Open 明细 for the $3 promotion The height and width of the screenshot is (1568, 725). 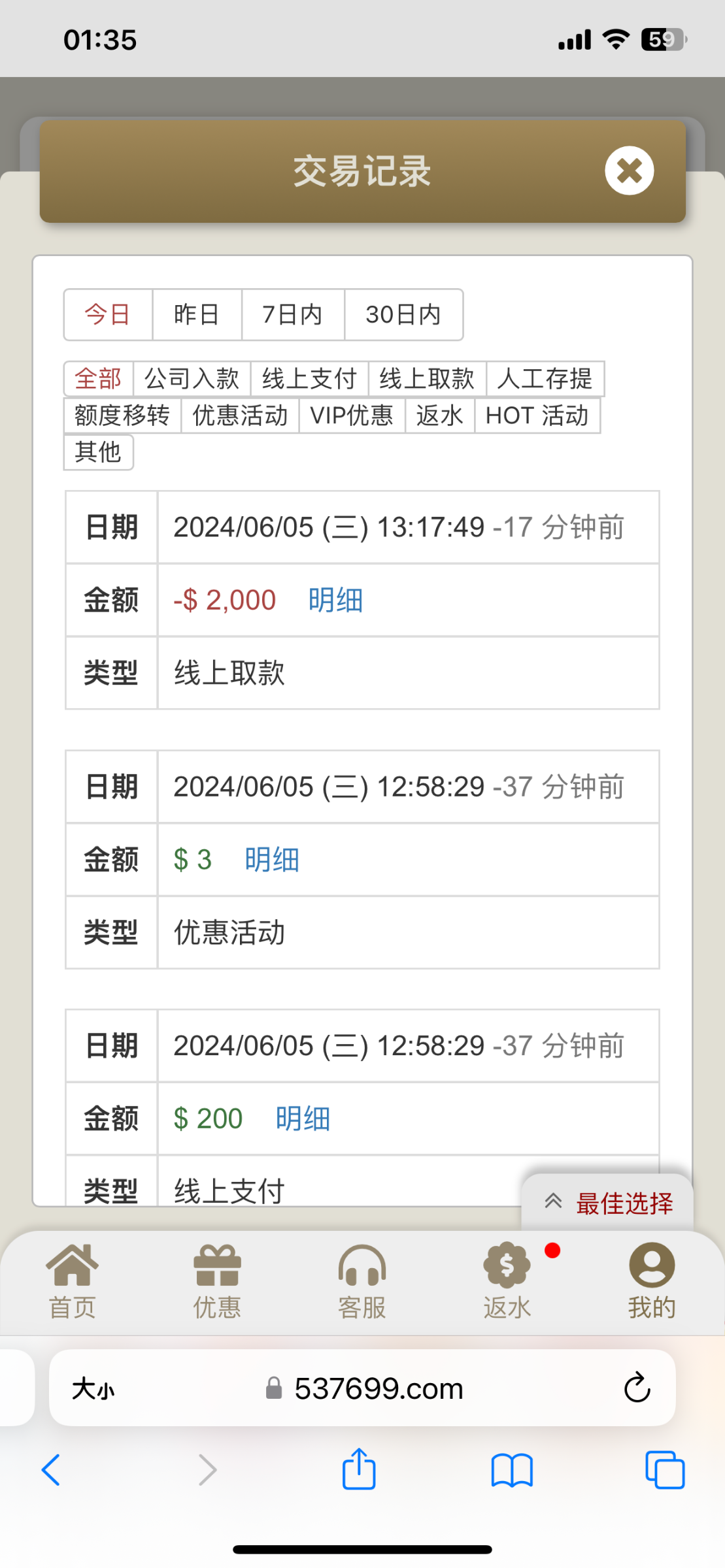272,859
